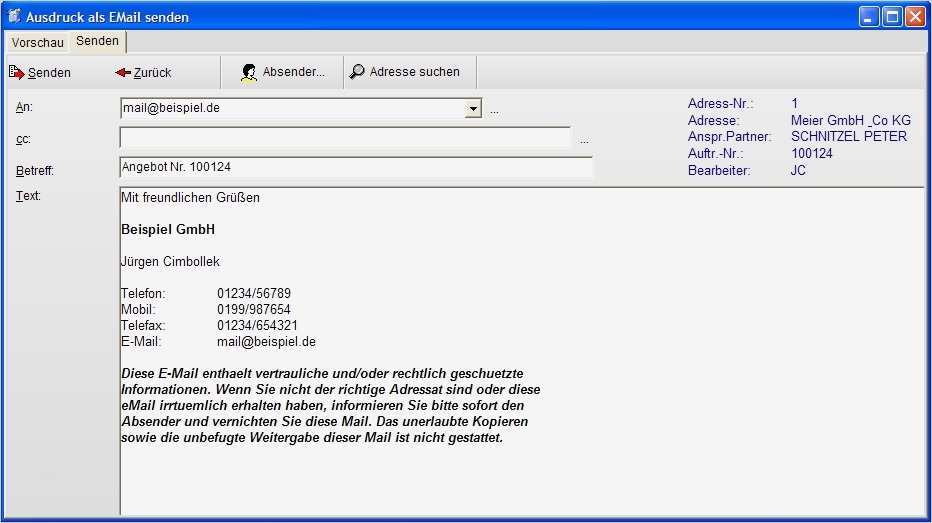Close the Ausdruck als EMail senden window
932x523 pixels.
915,17
